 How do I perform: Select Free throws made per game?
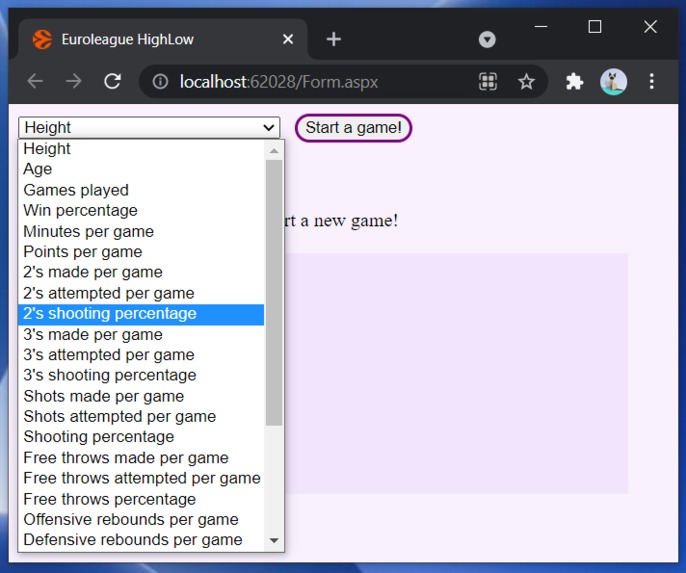[141, 458]
